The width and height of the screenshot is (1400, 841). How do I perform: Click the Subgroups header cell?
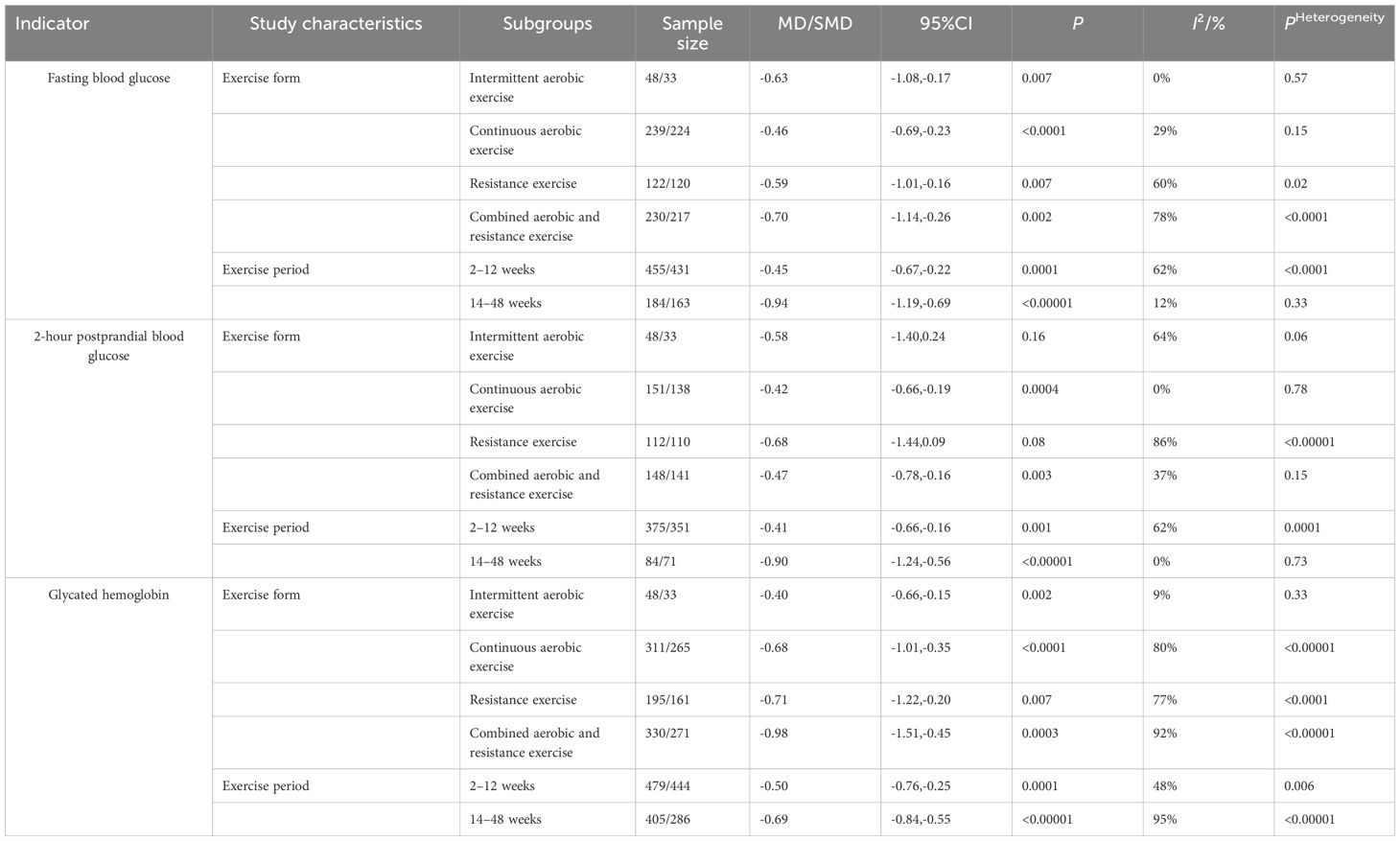tap(548, 24)
